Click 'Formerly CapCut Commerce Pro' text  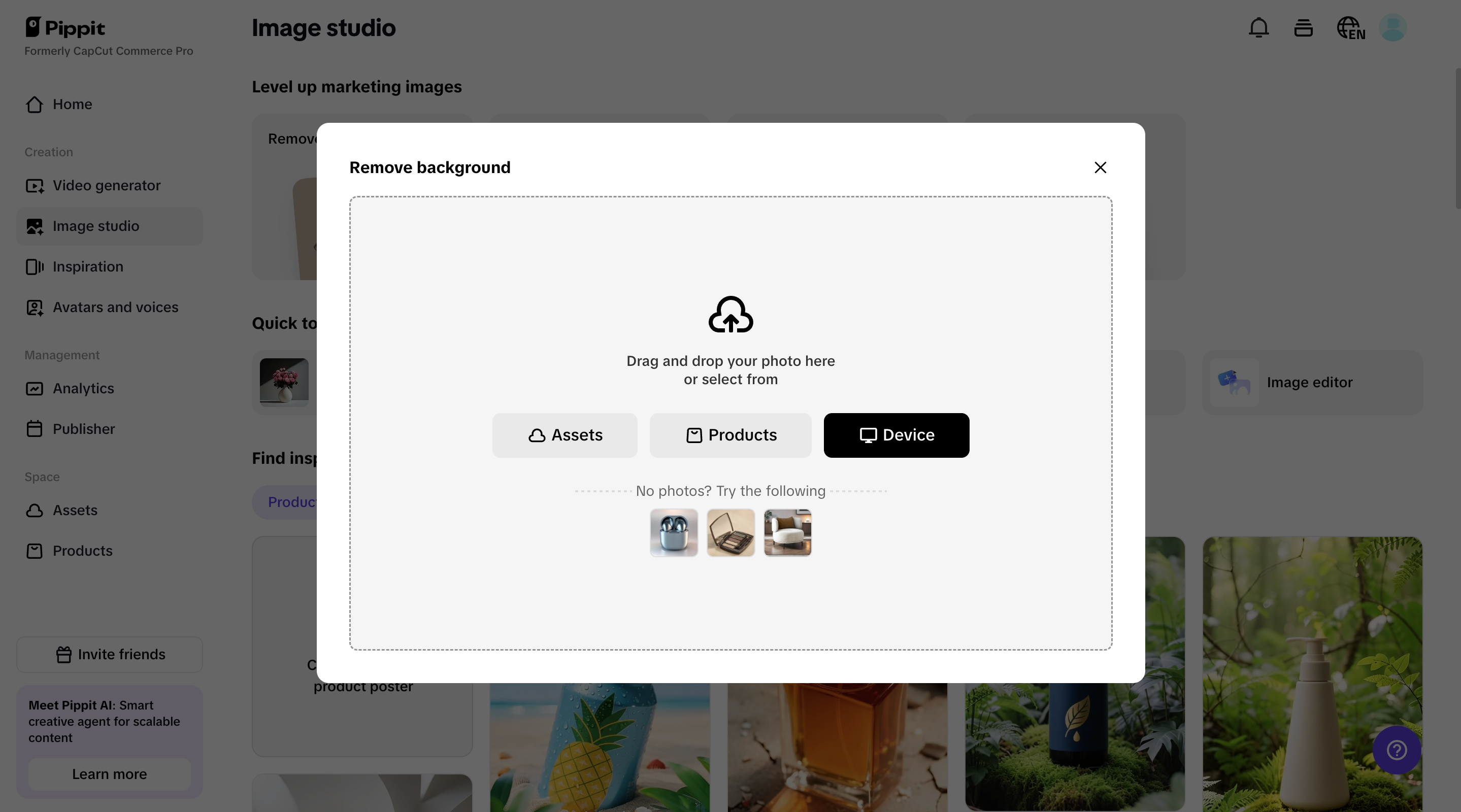109,51
